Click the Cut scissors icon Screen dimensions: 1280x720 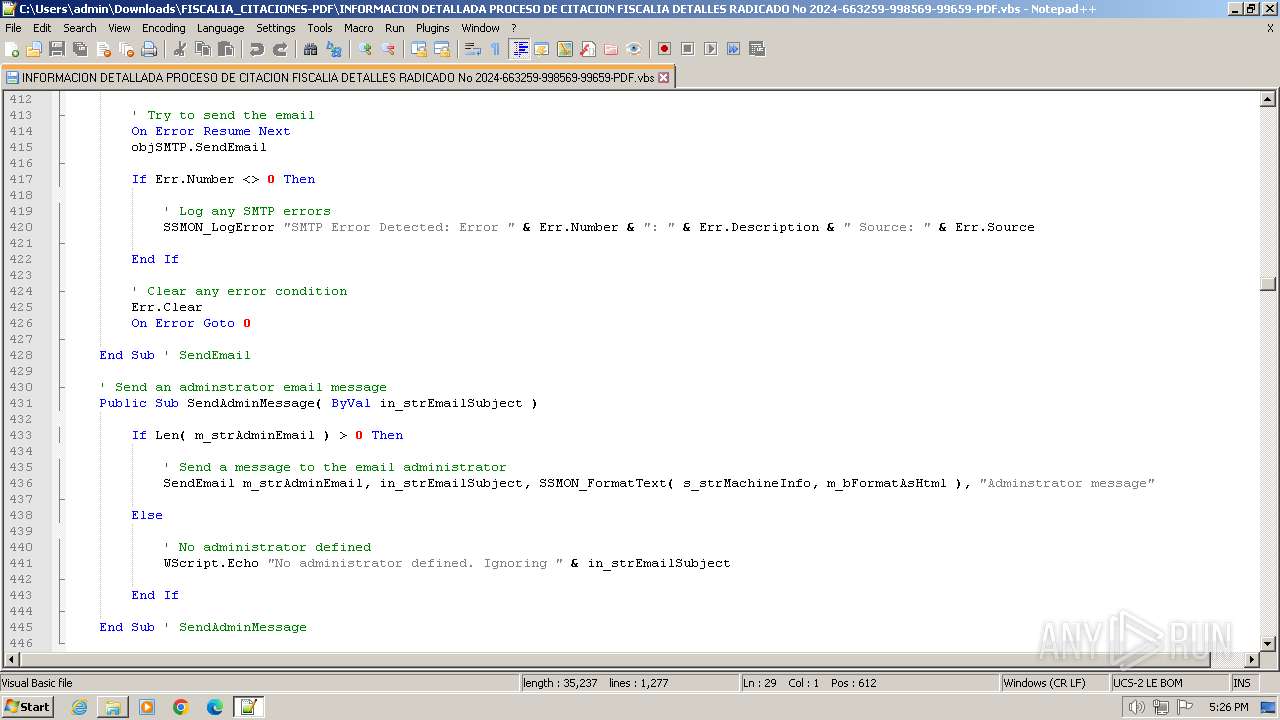(x=180, y=49)
